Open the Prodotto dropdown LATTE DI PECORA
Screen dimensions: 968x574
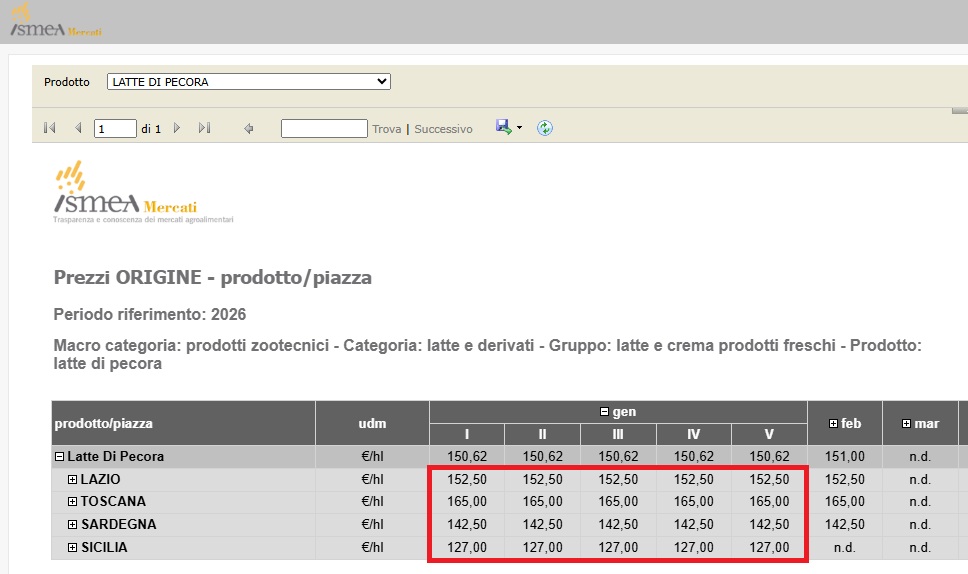(249, 81)
